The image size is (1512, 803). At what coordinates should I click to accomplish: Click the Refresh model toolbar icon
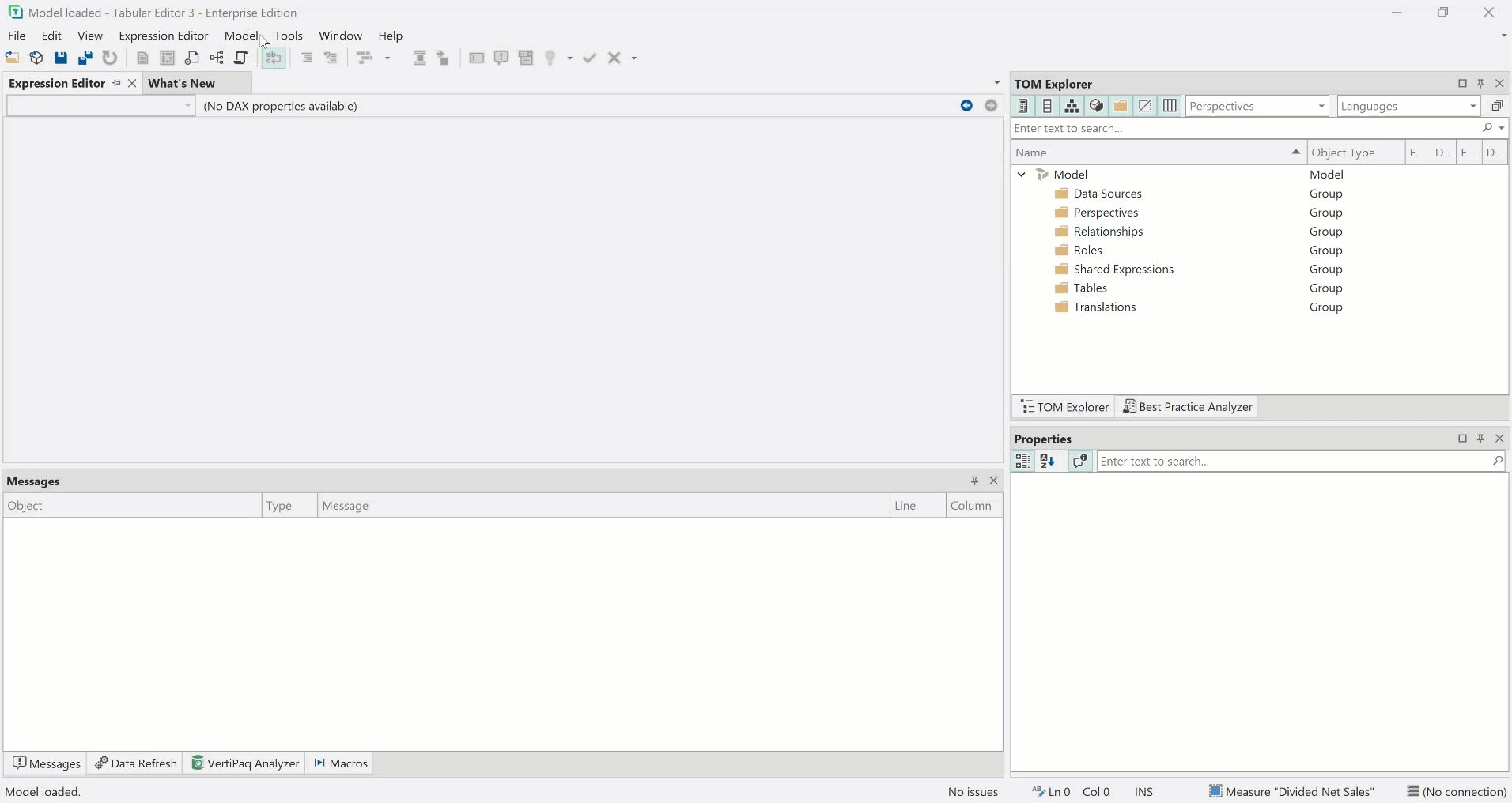[110, 58]
